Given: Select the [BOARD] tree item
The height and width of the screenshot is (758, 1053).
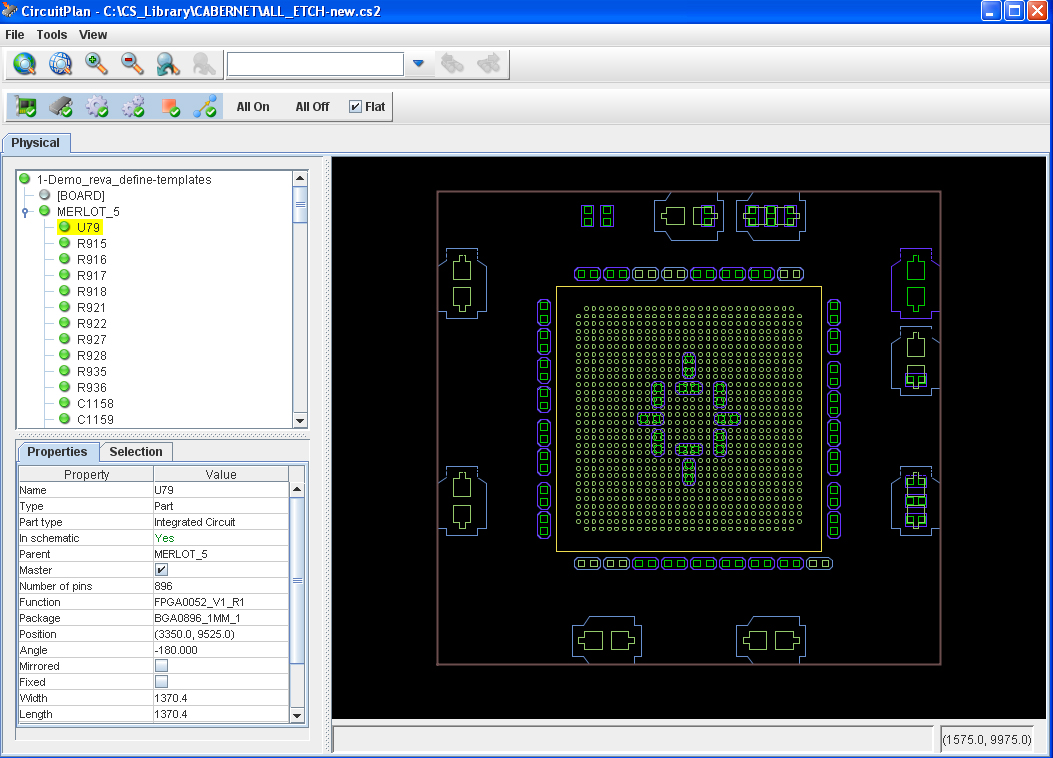Looking at the screenshot, I should [81, 196].
